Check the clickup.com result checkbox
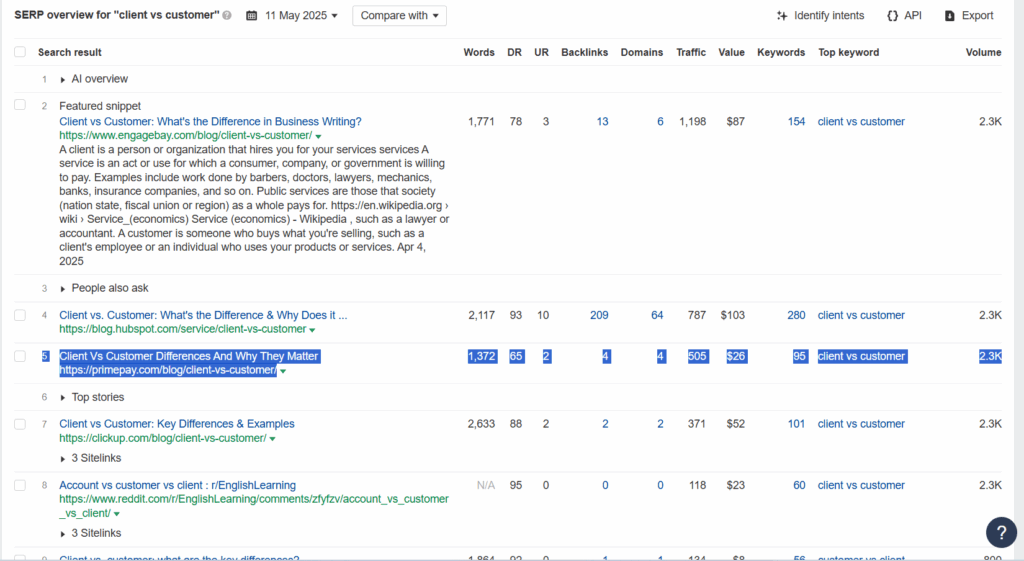The width and height of the screenshot is (1024, 561). point(20,424)
